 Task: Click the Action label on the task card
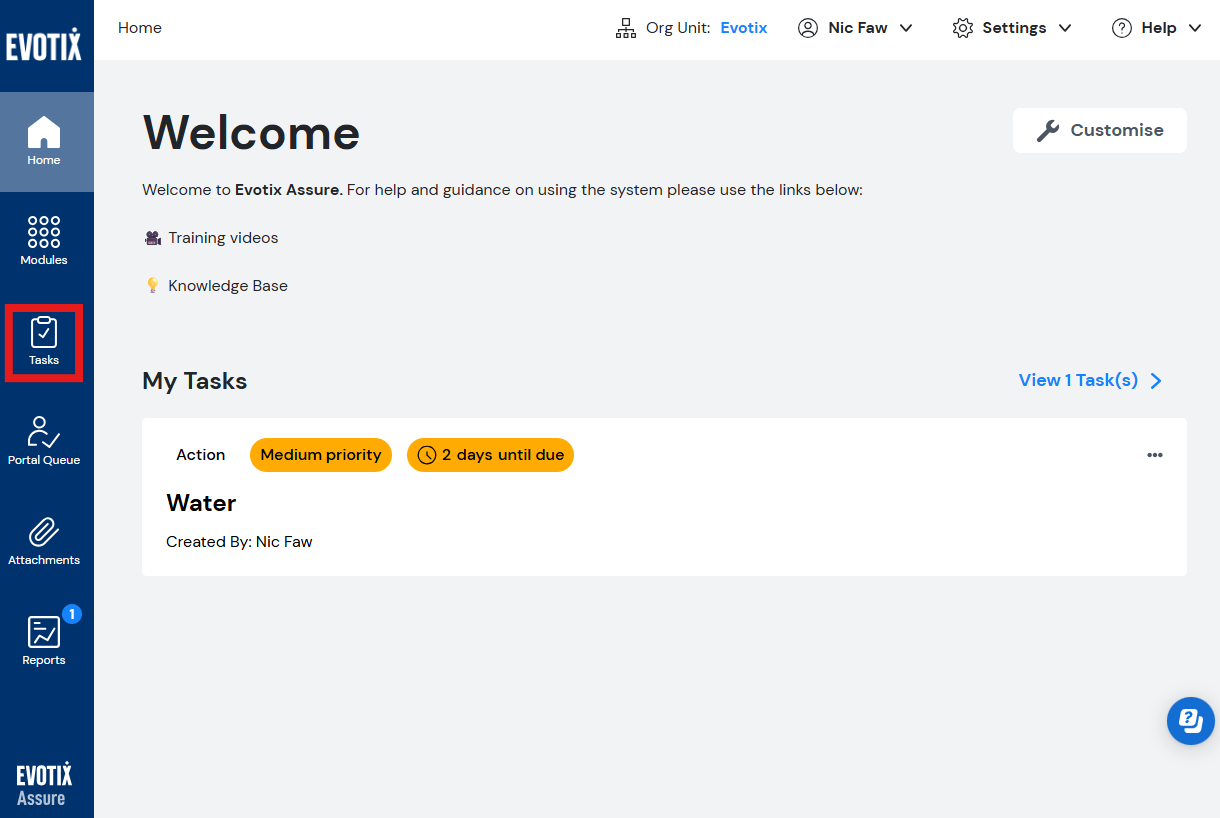click(x=201, y=455)
